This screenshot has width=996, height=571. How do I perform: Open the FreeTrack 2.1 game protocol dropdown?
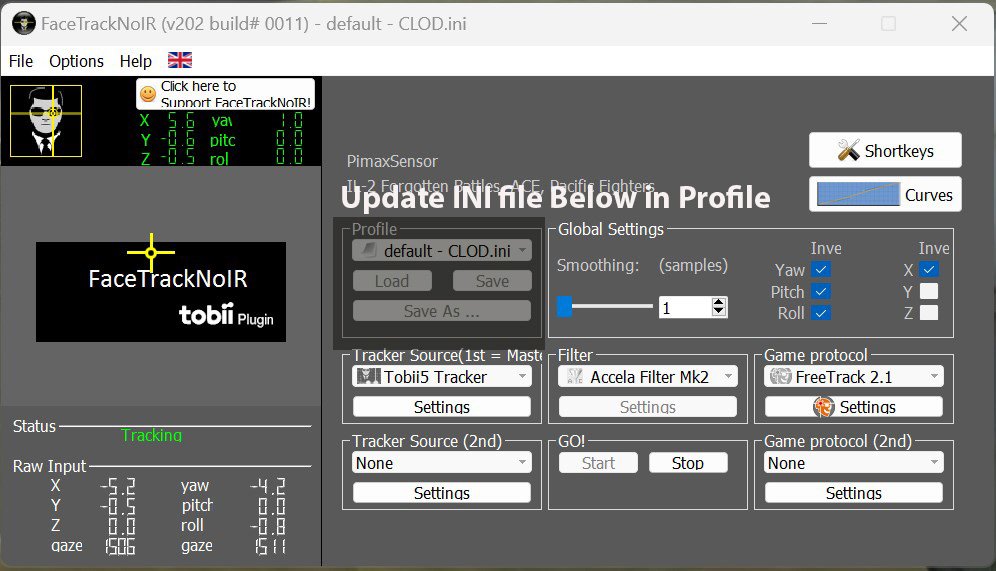(854, 377)
